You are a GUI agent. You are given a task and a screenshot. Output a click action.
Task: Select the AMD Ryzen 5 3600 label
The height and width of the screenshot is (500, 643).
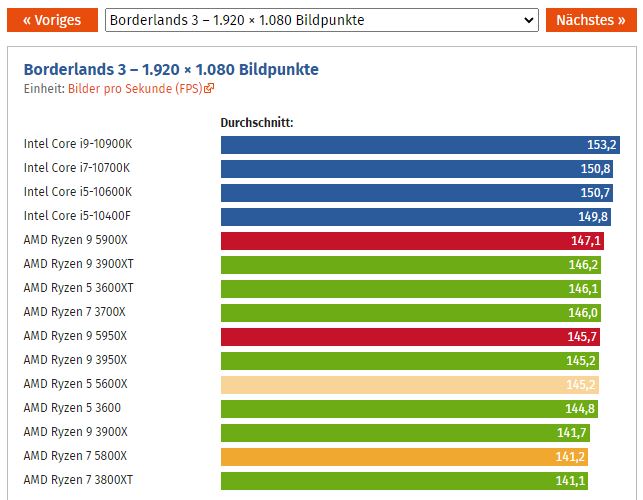[72, 408]
